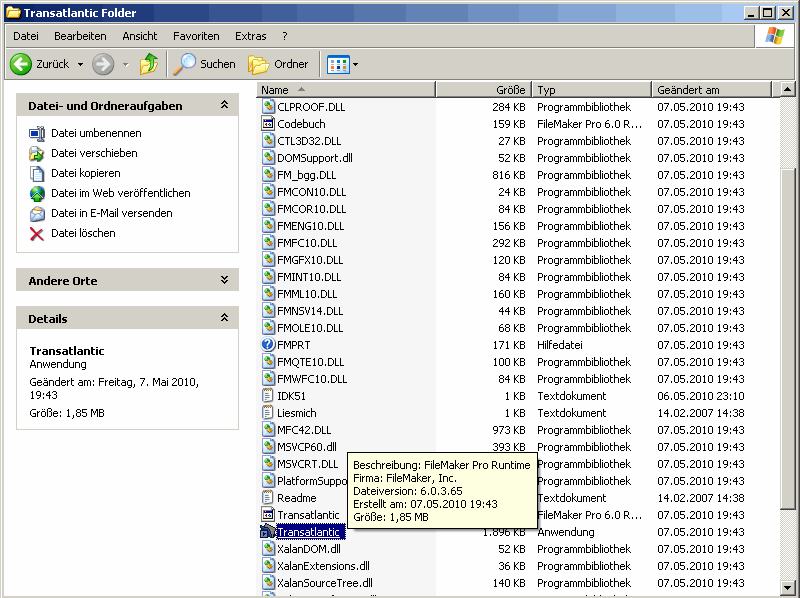Screen dimensions: 800x598
Task: Select Datei in E-Mail versenden
Action: point(111,213)
